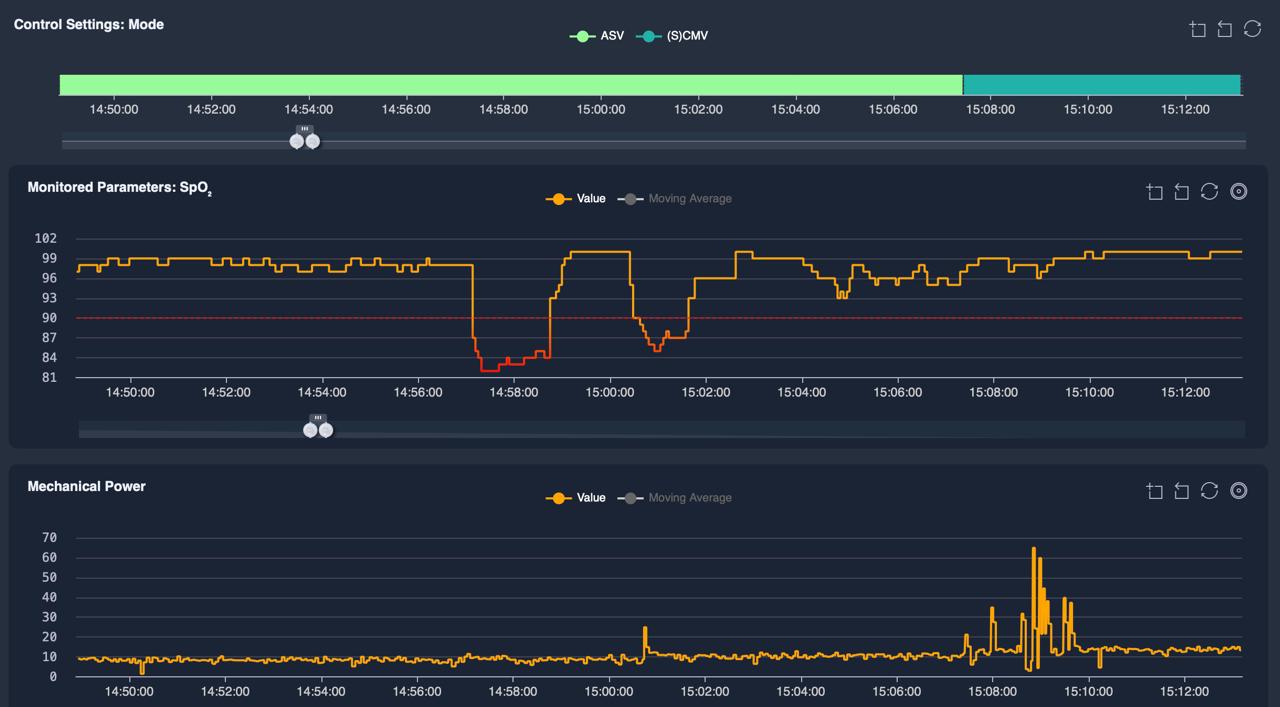Toggle the Value series on Mechanical Power chart
Image resolution: width=1280 pixels, height=707 pixels.
[x=592, y=497]
